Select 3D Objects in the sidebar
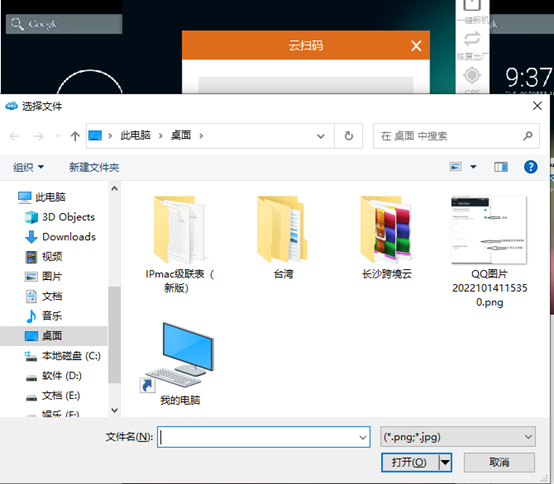 (x=60, y=217)
